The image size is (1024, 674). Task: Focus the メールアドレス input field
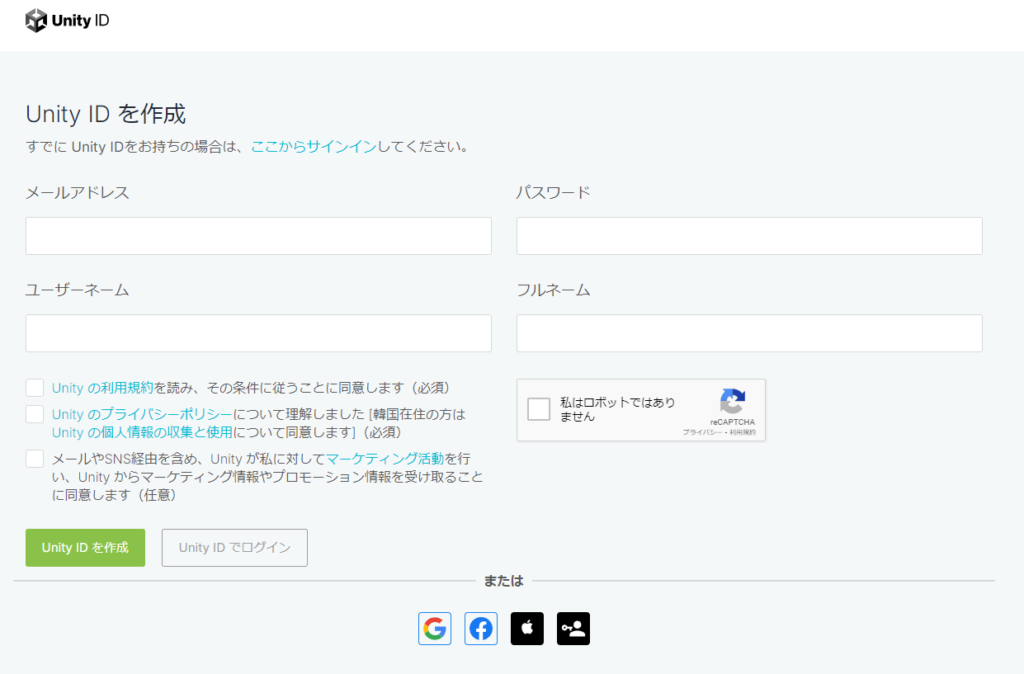259,236
